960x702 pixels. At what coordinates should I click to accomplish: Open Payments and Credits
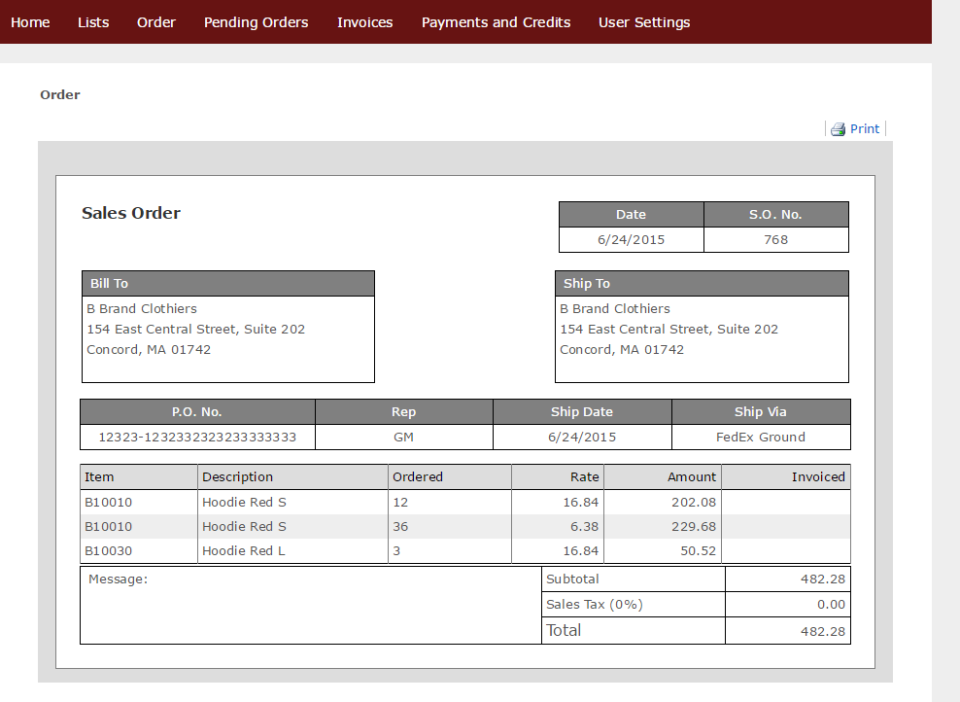(x=496, y=21)
